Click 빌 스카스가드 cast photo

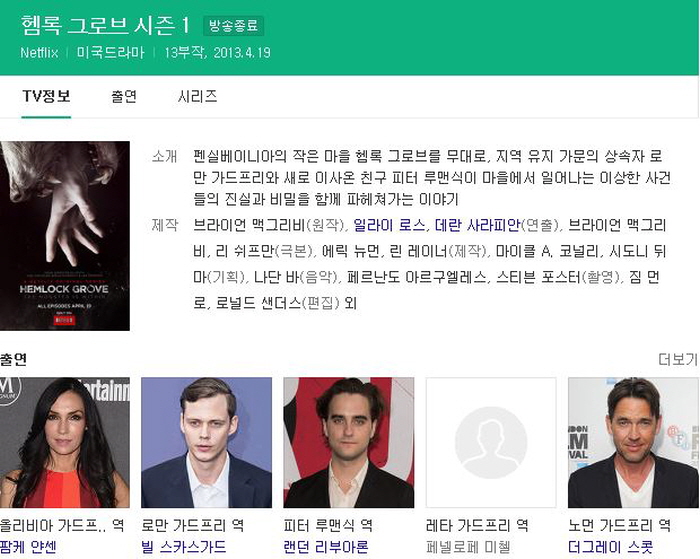tap(206, 442)
